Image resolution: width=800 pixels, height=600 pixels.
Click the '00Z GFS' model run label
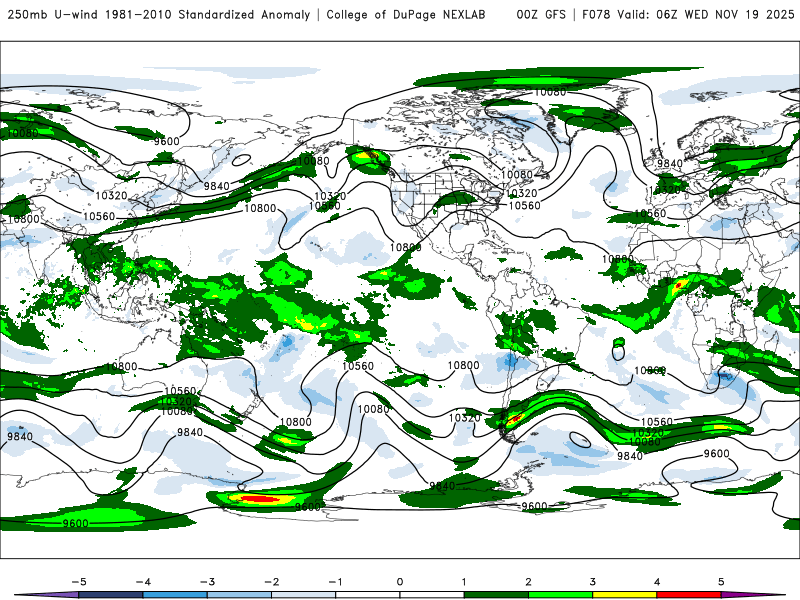(541, 14)
